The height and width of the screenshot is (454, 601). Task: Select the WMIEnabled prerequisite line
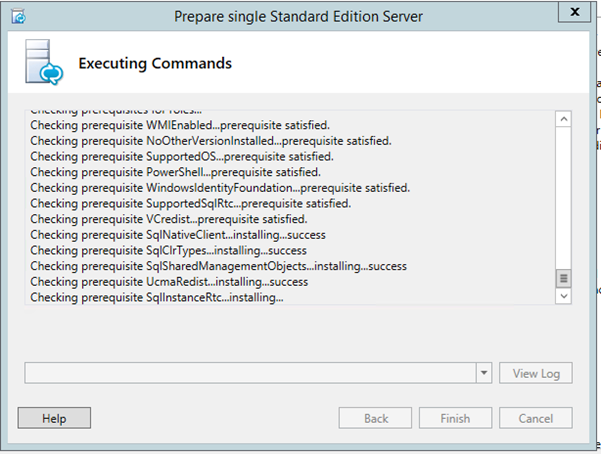pos(180,125)
